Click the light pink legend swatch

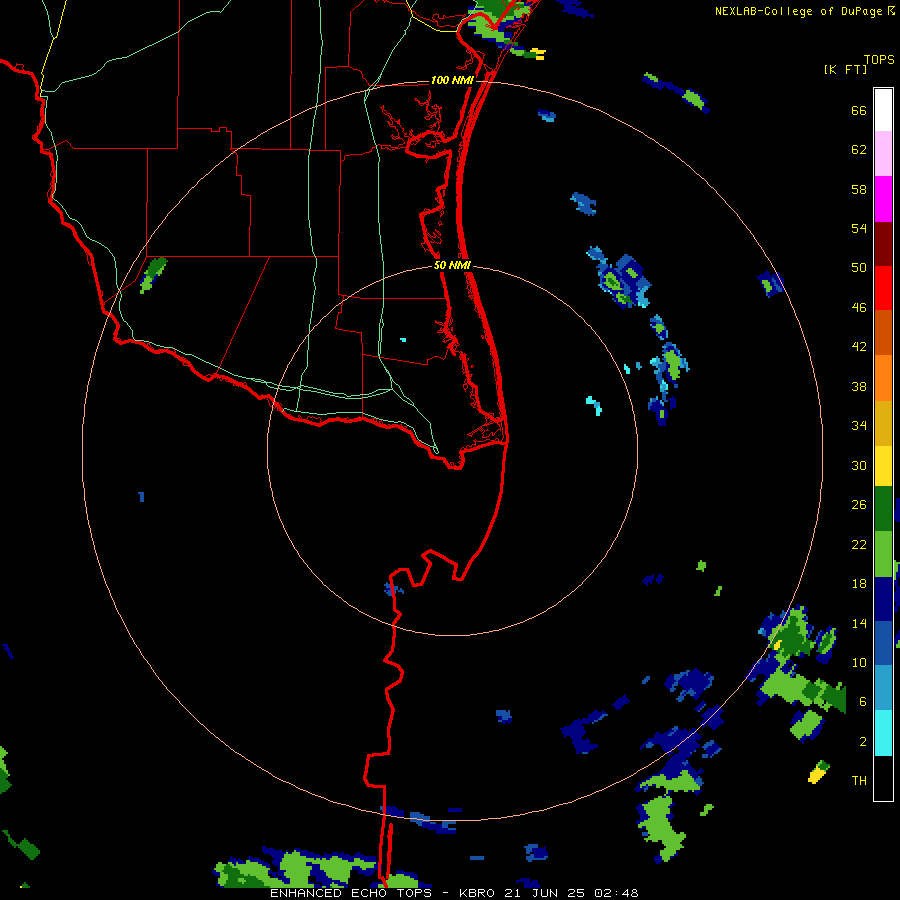click(x=883, y=153)
